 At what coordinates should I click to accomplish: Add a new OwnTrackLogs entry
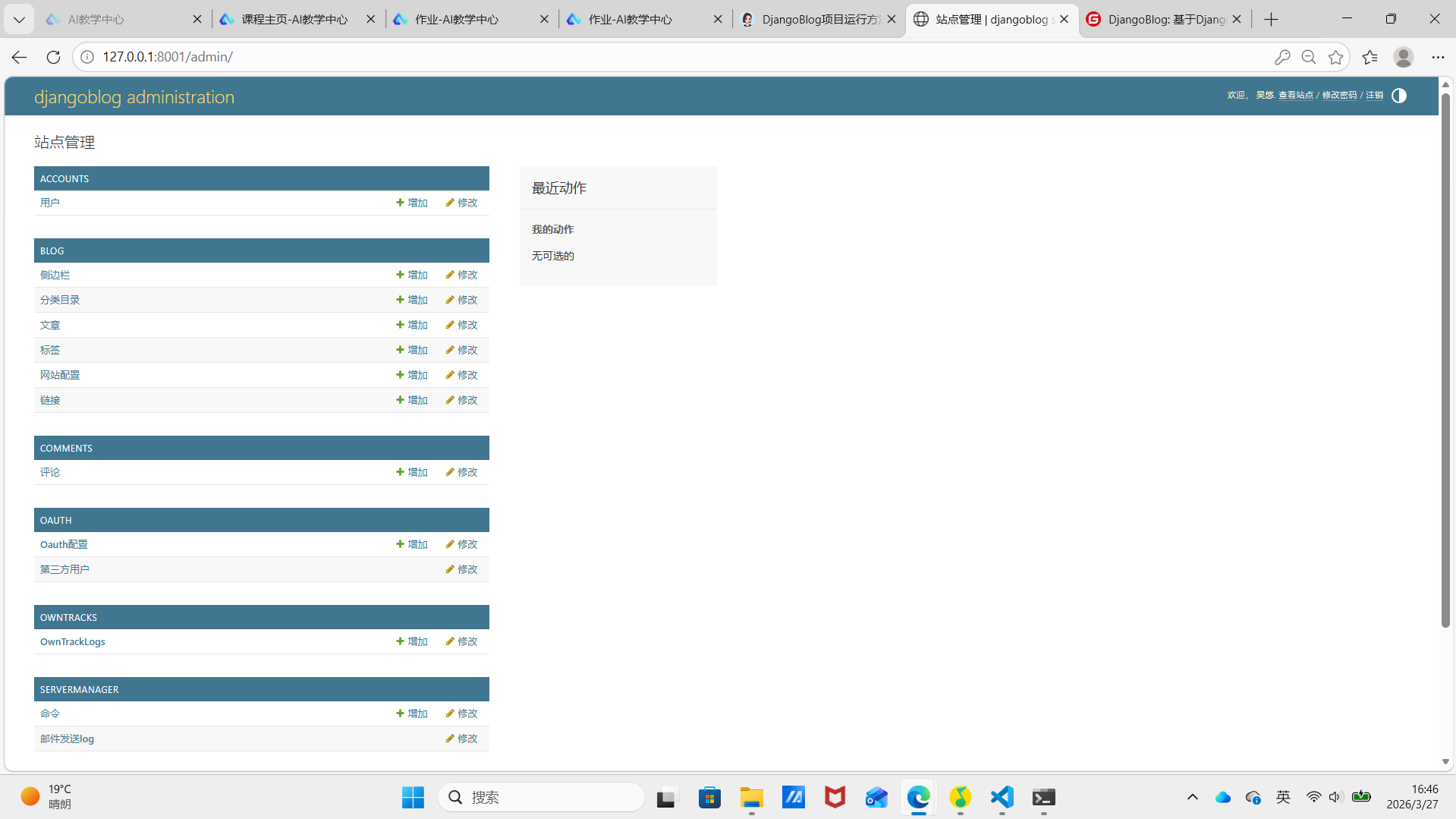[x=412, y=641]
